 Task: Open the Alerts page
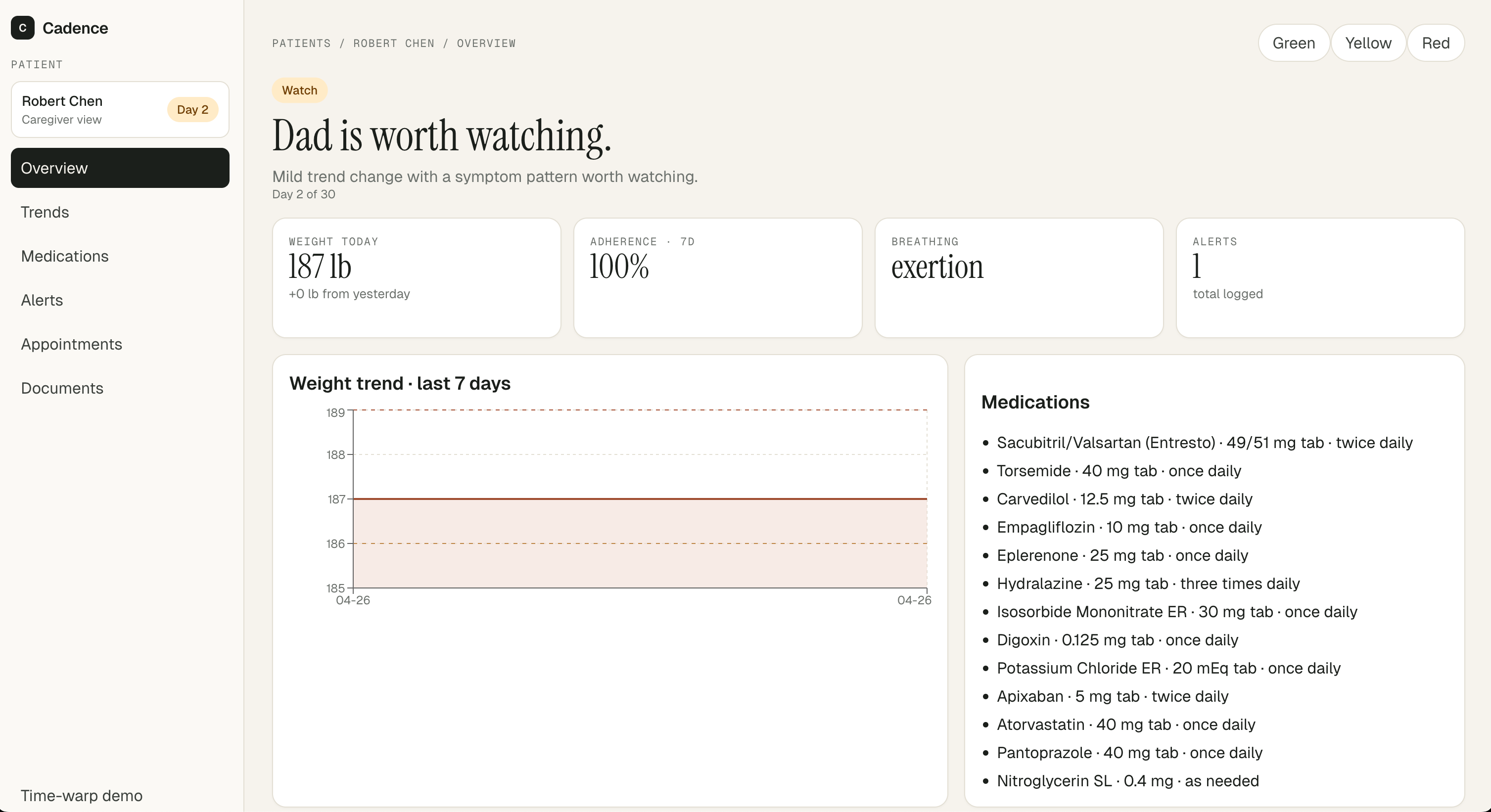(42, 300)
